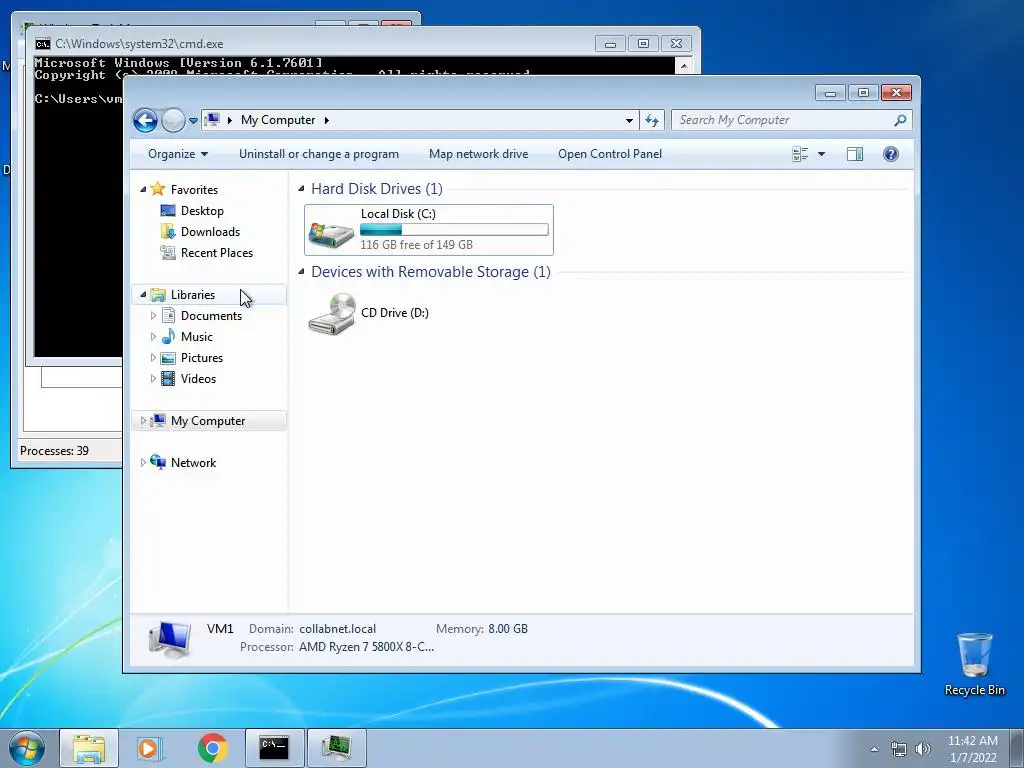Expand the Pictures library node
The width and height of the screenshot is (1024, 768).
[153, 358]
